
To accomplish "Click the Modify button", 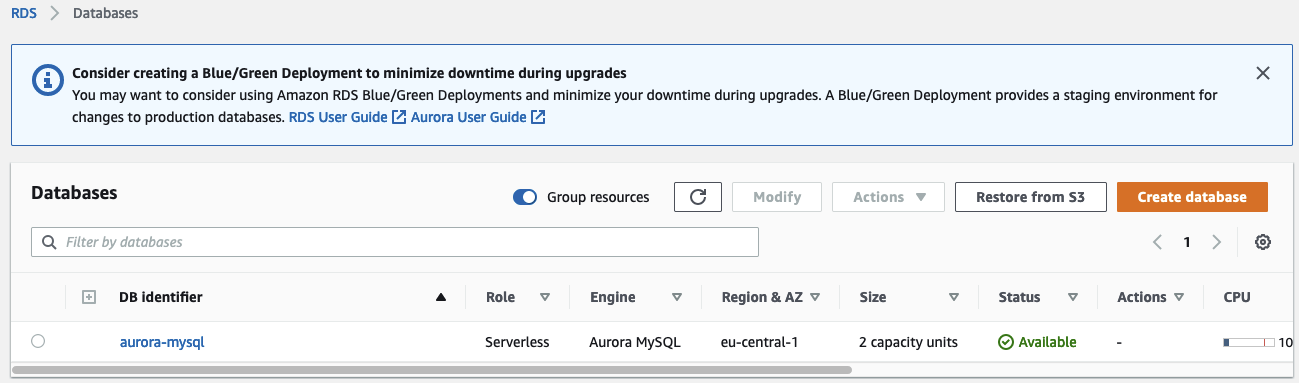I will click(777, 197).
